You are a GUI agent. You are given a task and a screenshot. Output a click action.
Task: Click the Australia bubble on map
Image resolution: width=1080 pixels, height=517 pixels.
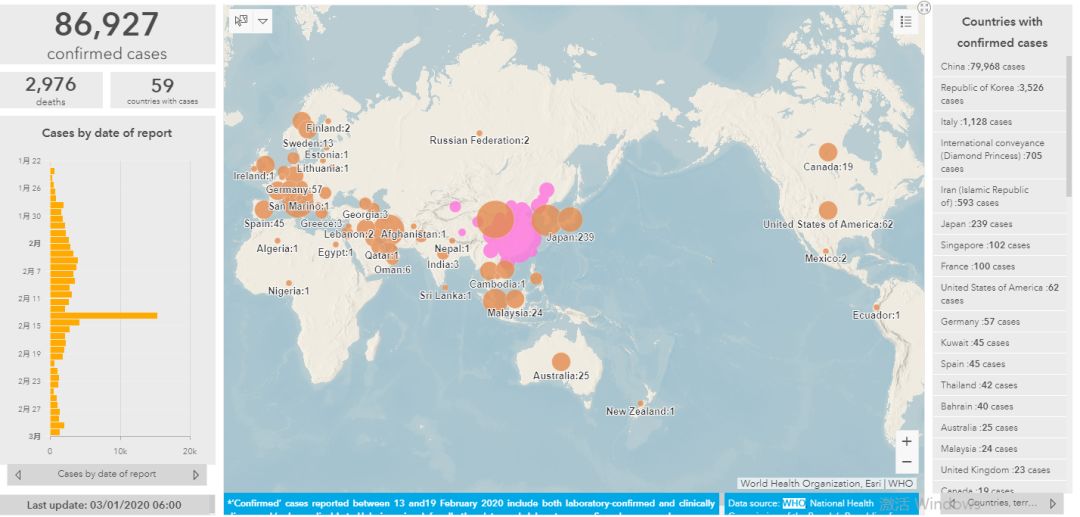point(561,361)
